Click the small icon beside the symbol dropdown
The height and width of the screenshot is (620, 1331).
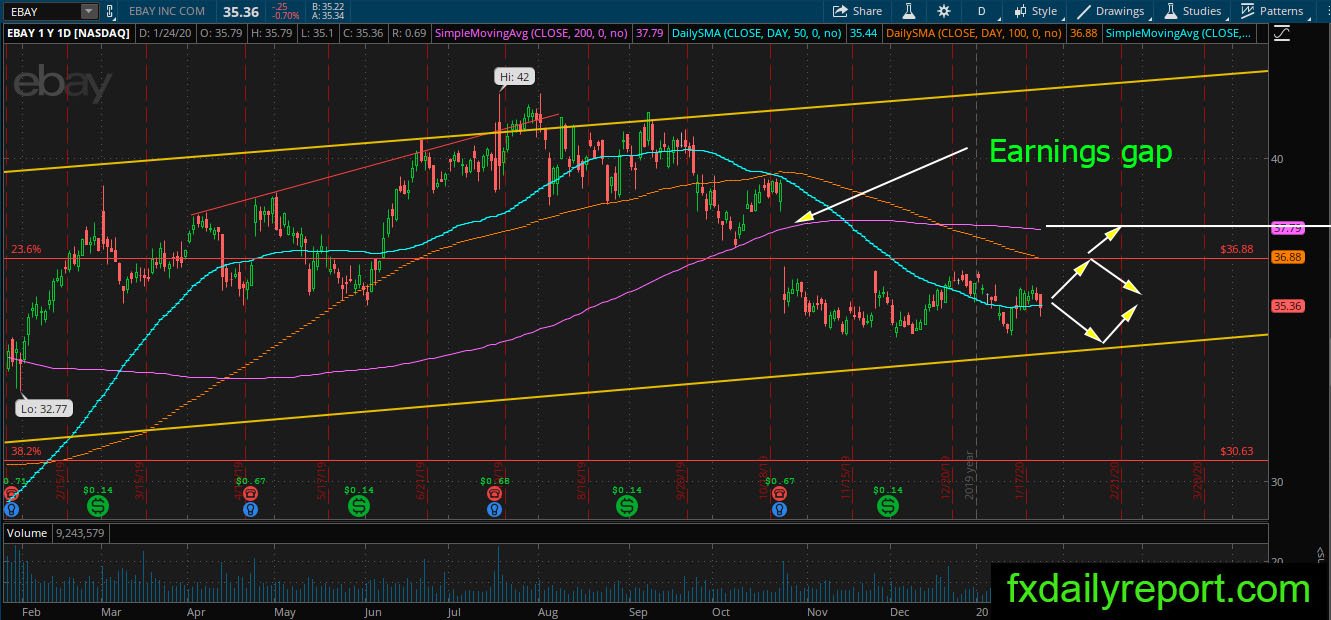[x=109, y=11]
